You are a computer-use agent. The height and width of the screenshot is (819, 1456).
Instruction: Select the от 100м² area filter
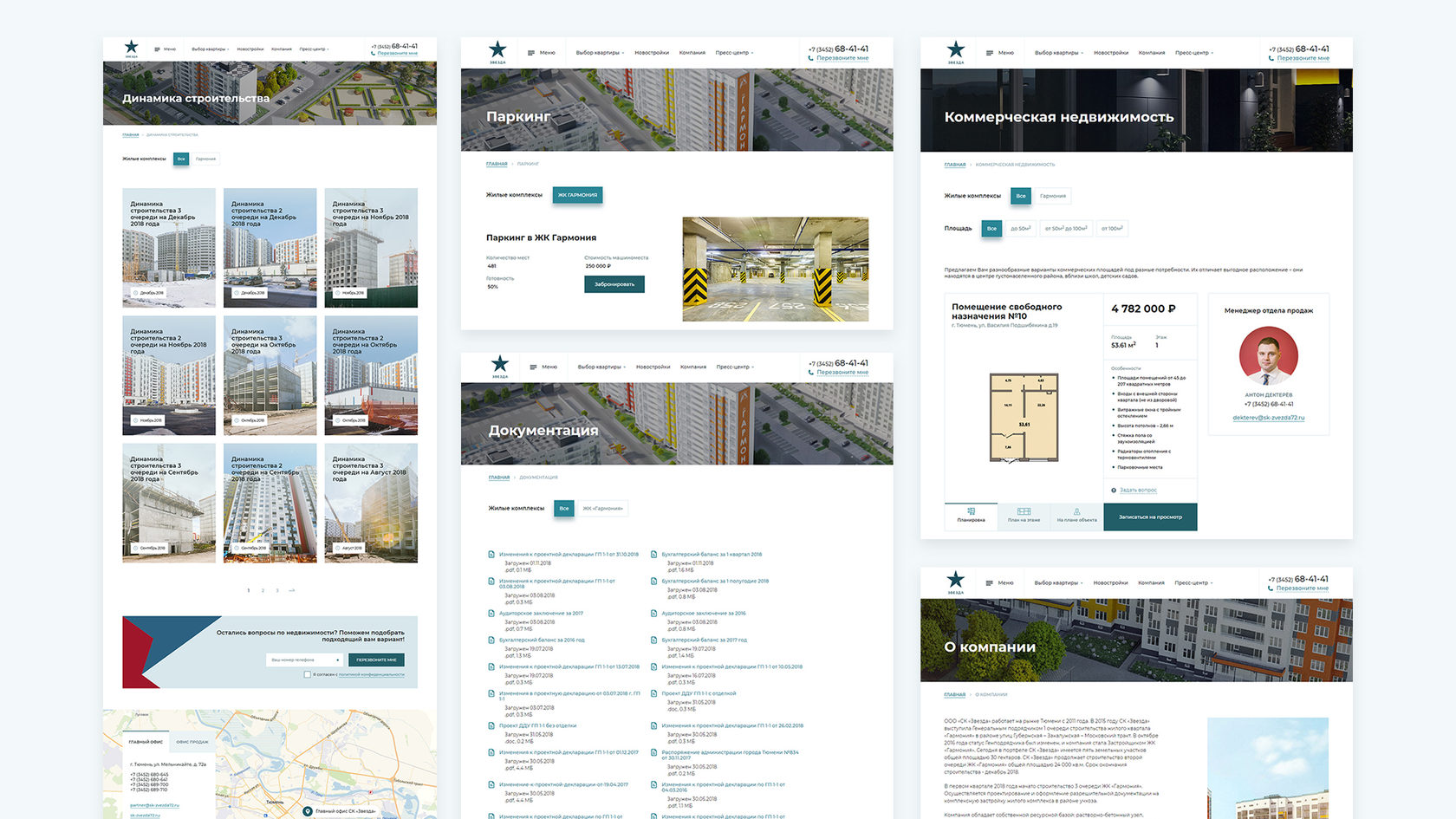(x=1112, y=229)
